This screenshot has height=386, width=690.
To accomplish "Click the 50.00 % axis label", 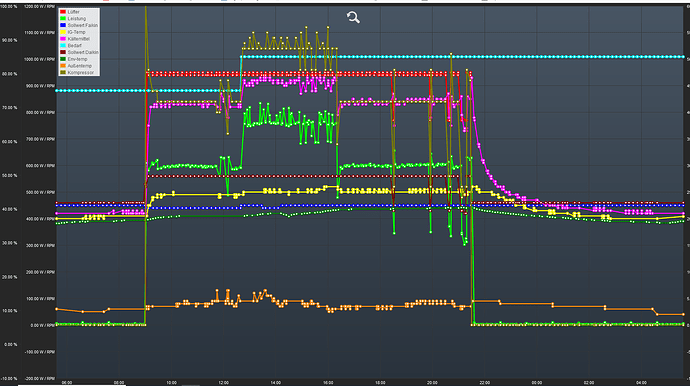I will 10,176.
